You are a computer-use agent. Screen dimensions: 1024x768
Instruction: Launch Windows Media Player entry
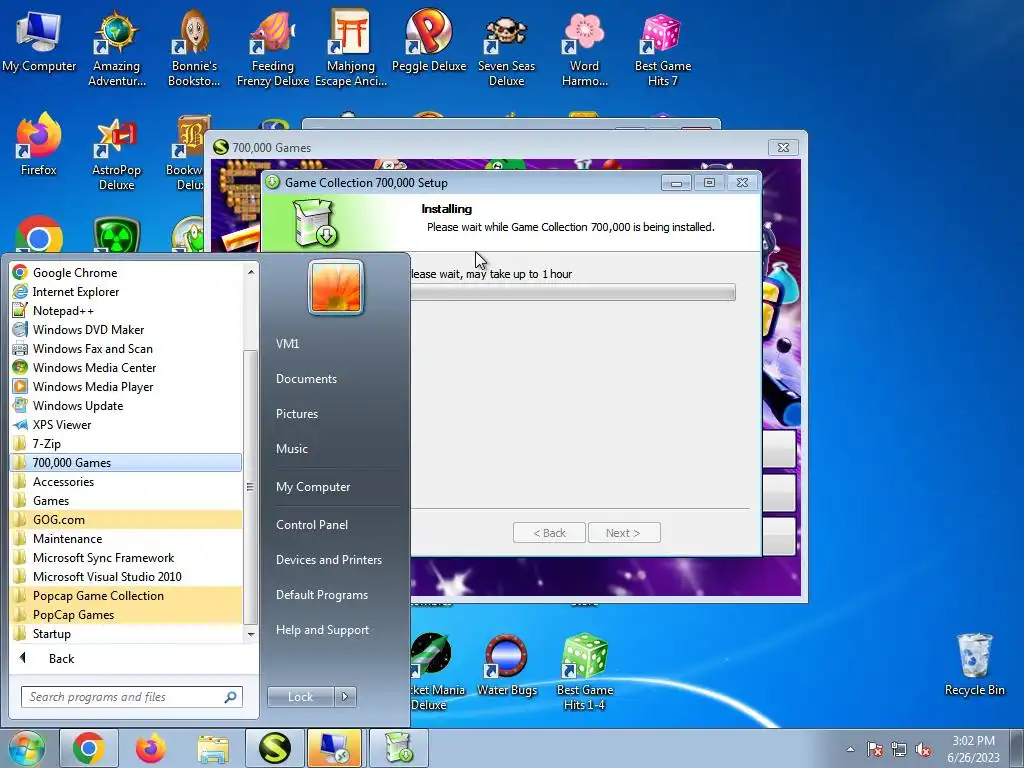pos(126,387)
